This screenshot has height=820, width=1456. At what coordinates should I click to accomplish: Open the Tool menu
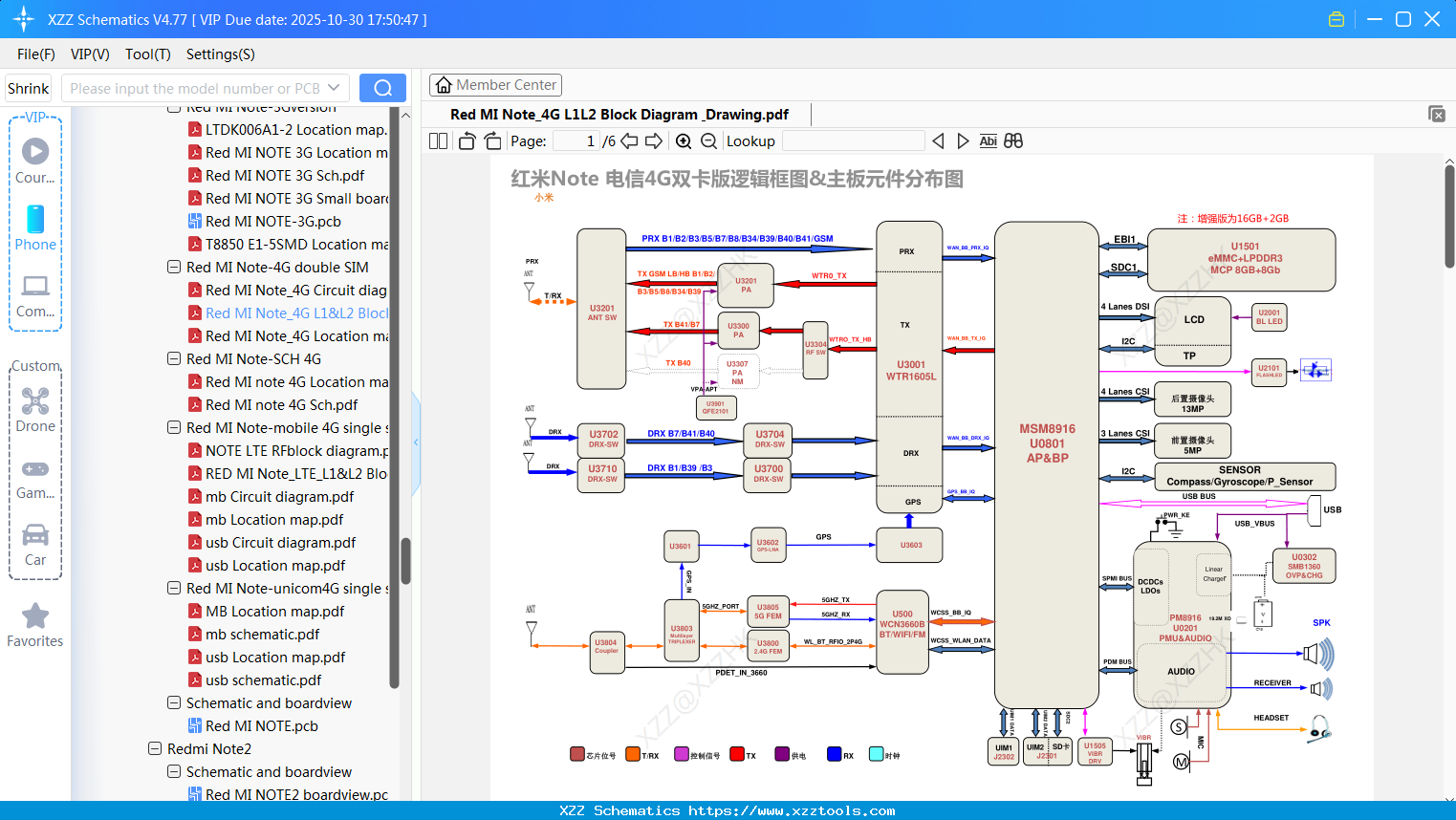tap(147, 54)
